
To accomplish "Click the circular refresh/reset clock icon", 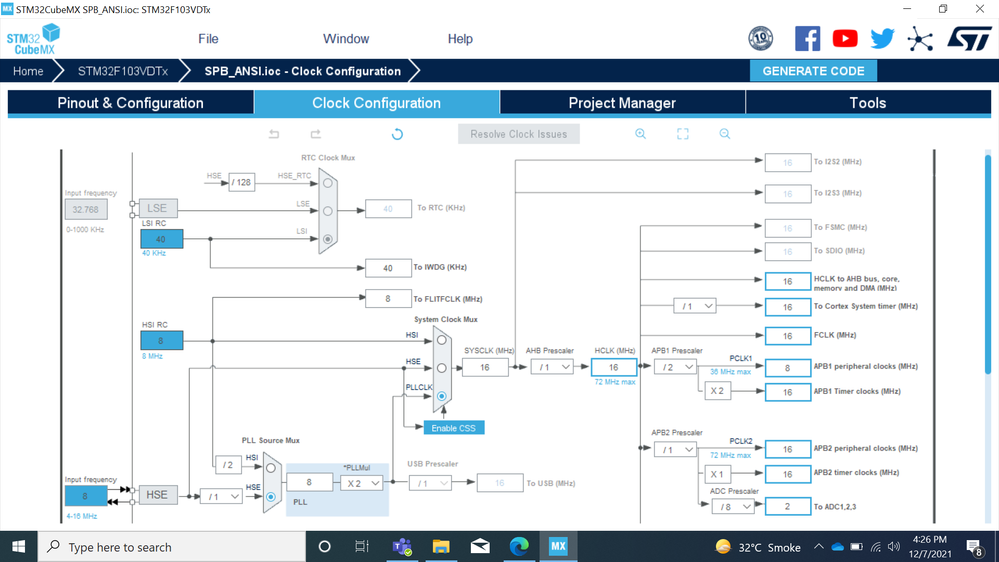I will pyautogui.click(x=397, y=134).
